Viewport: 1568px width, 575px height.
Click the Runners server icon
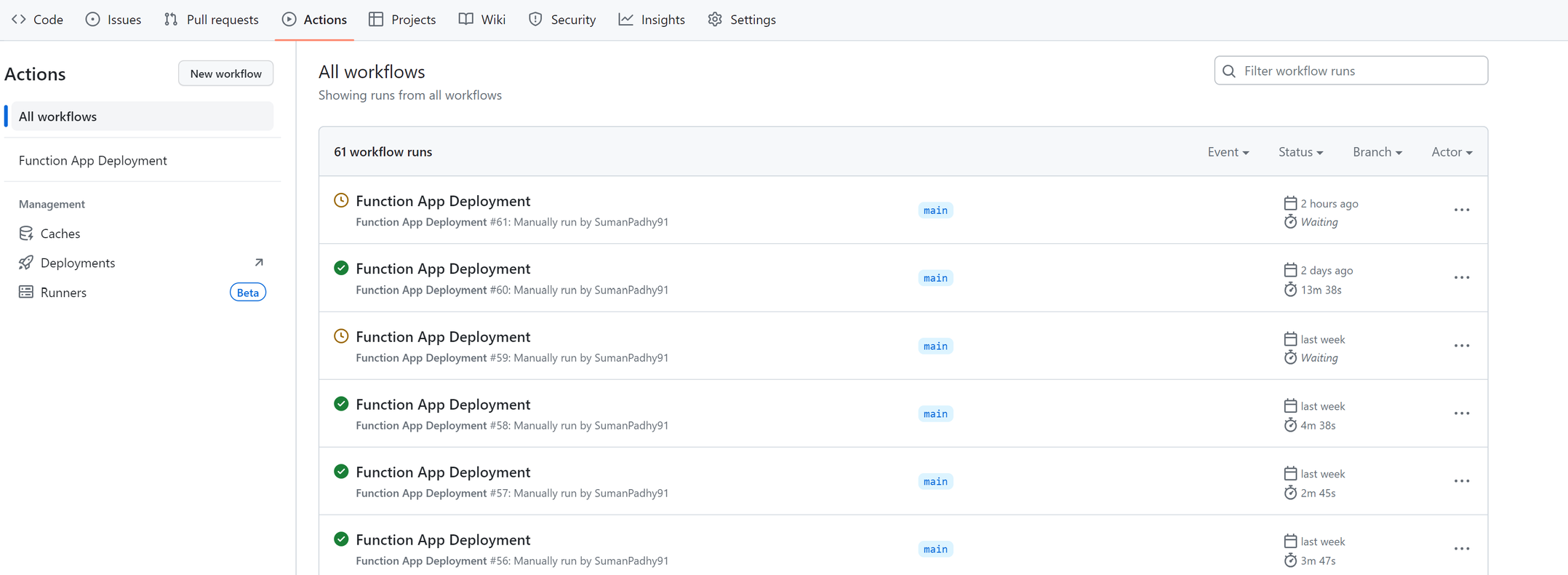(x=26, y=292)
